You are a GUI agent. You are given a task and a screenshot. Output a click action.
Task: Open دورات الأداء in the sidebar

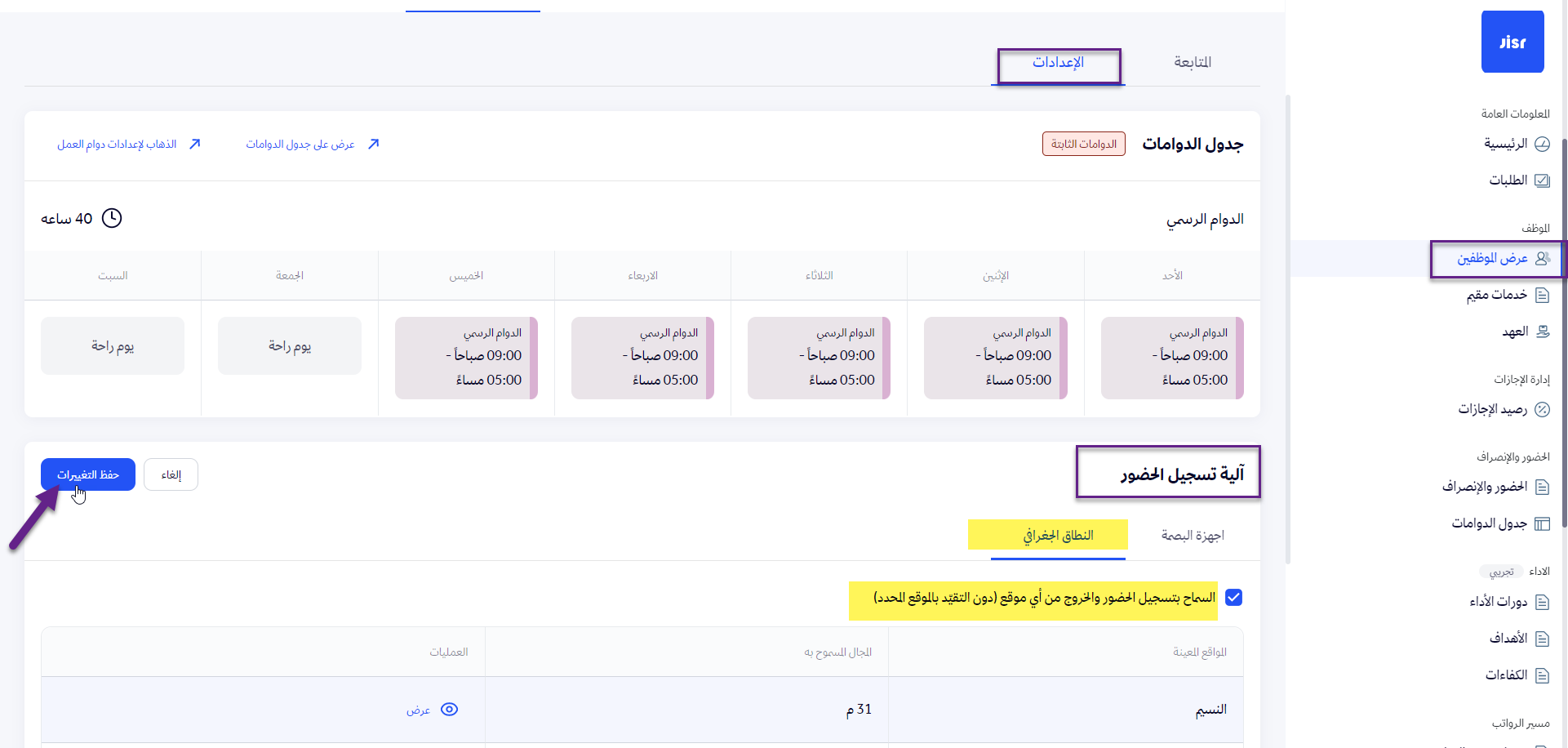[x=1498, y=602]
